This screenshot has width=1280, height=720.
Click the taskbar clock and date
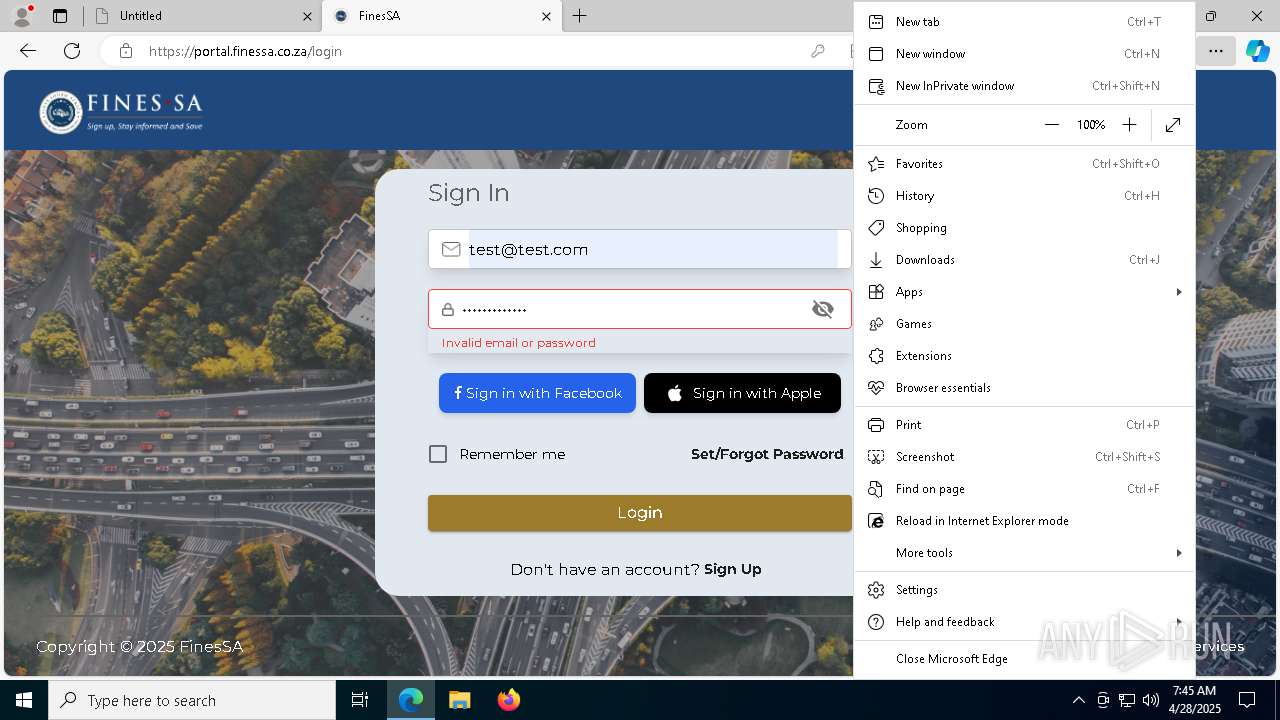tap(1195, 700)
